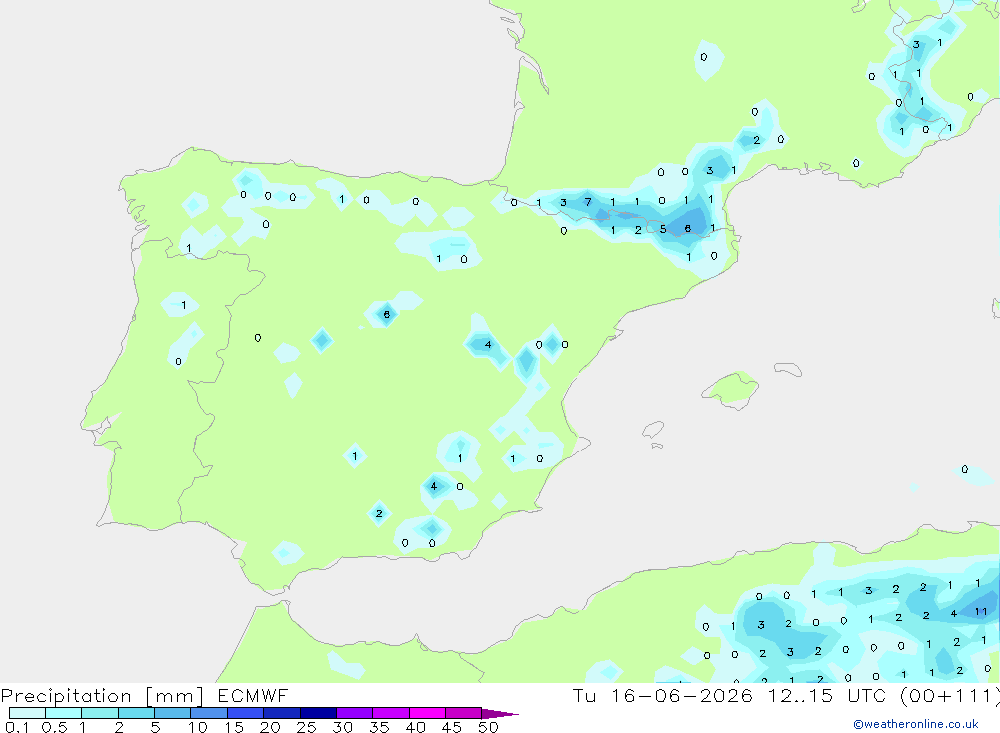1000x733 pixels.
Task: Pick the 15–20 mm legend color swatch
Action: click(x=246, y=713)
